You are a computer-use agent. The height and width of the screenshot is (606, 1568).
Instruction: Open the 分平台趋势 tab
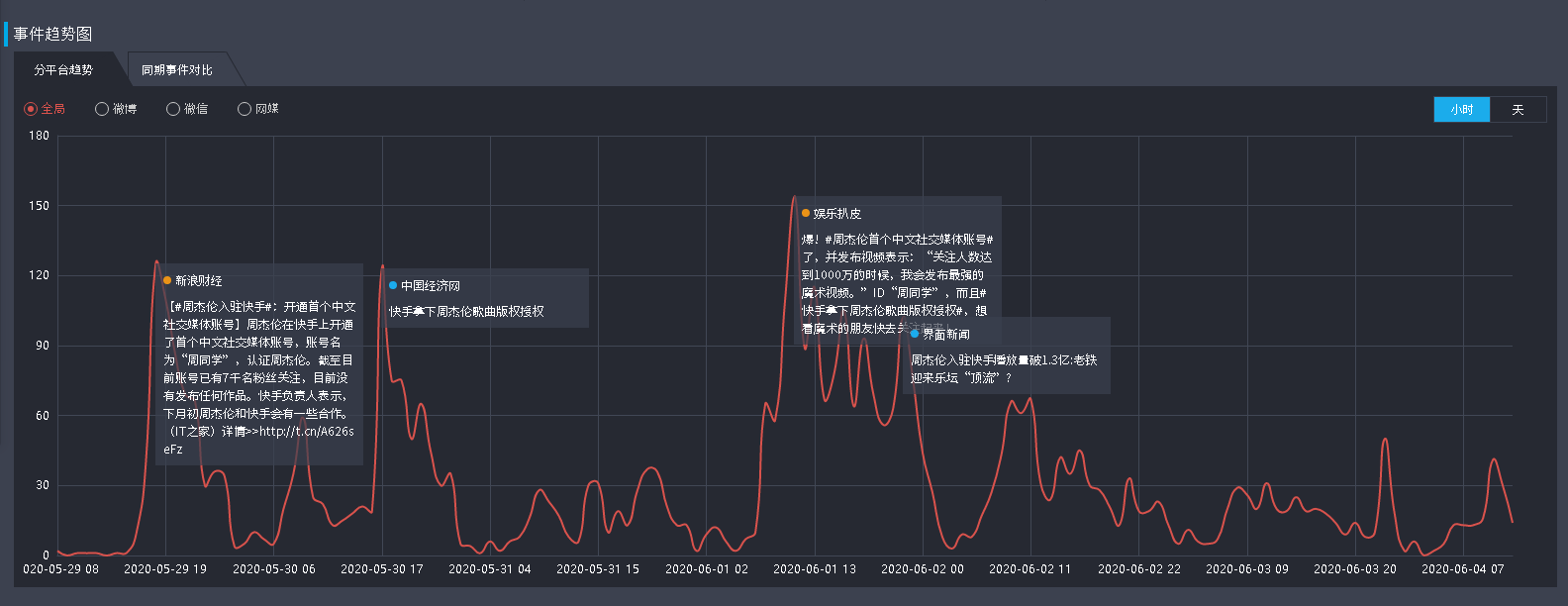pyautogui.click(x=63, y=70)
